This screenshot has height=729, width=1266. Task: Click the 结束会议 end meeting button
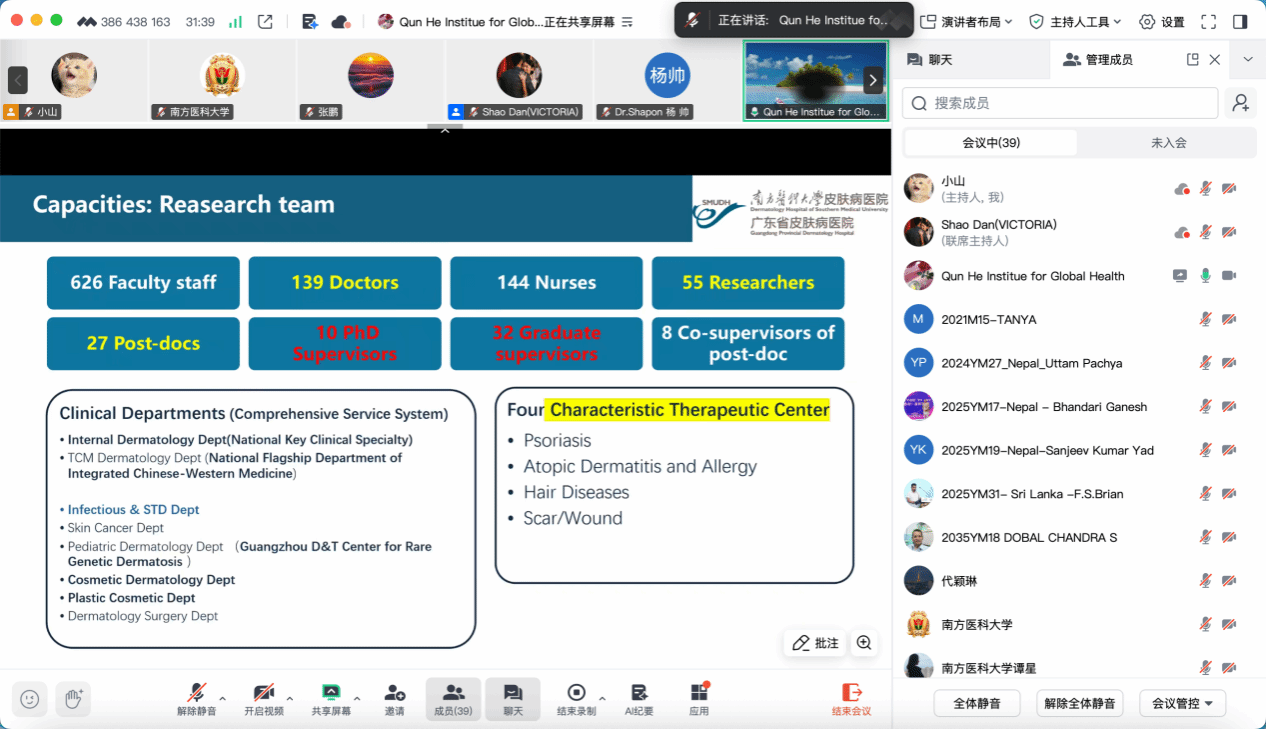point(852,698)
